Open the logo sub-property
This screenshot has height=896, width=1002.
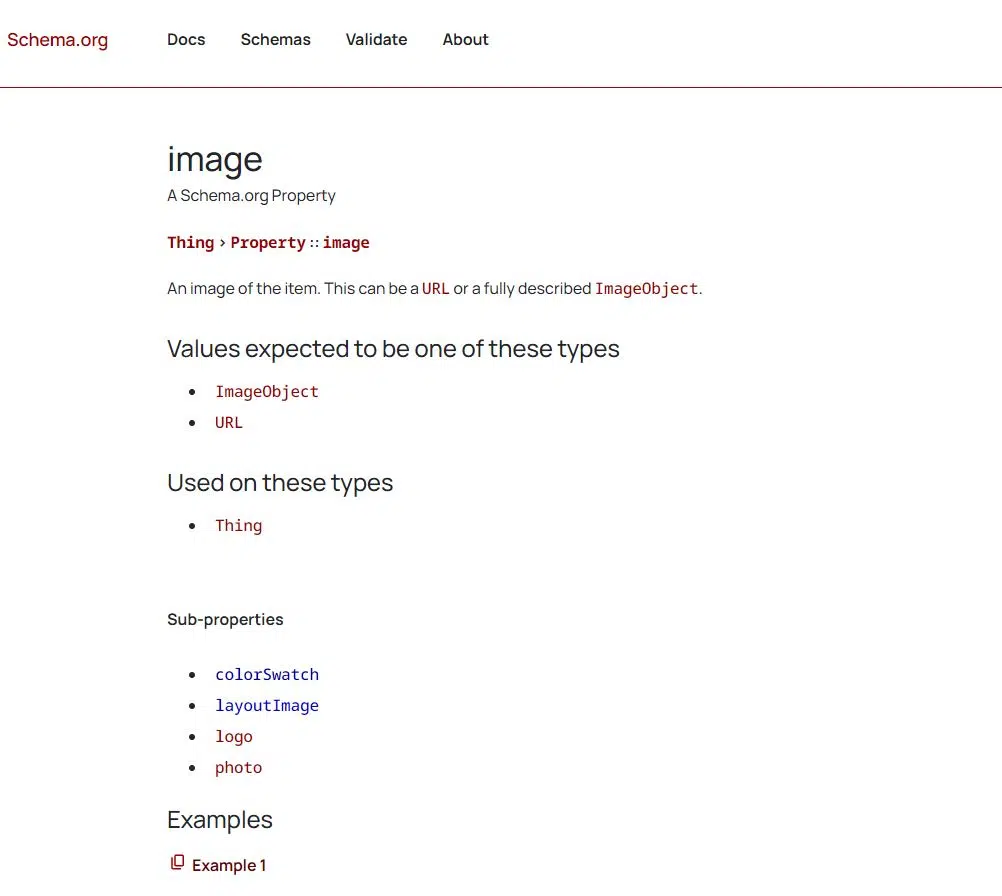tap(233, 737)
